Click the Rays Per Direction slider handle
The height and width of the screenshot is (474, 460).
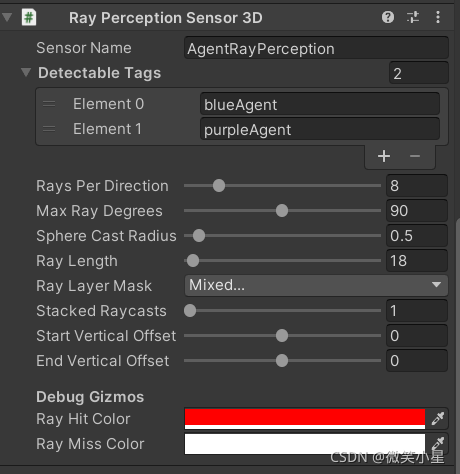[x=219, y=186]
